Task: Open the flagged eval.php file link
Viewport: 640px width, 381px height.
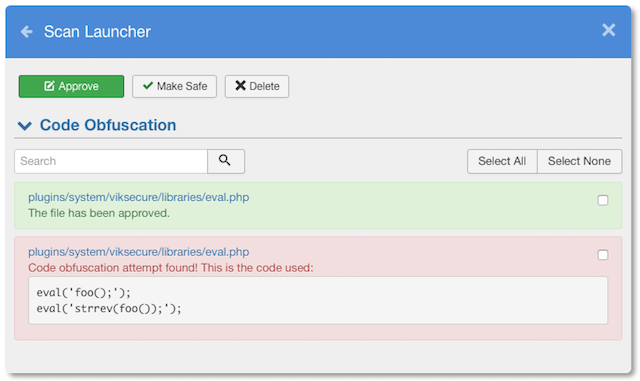Action: (x=138, y=252)
